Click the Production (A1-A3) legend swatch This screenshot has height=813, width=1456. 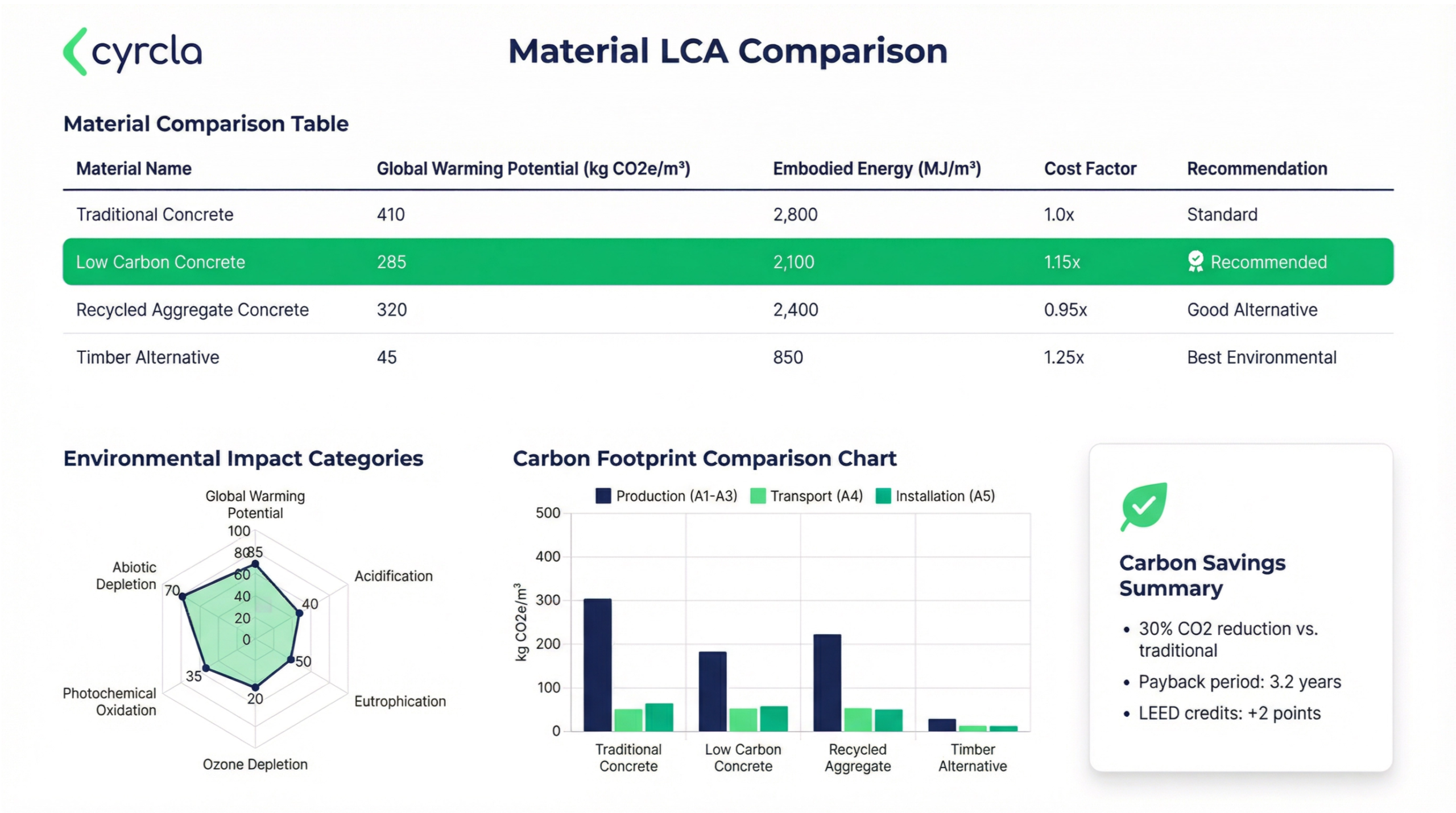pos(602,495)
